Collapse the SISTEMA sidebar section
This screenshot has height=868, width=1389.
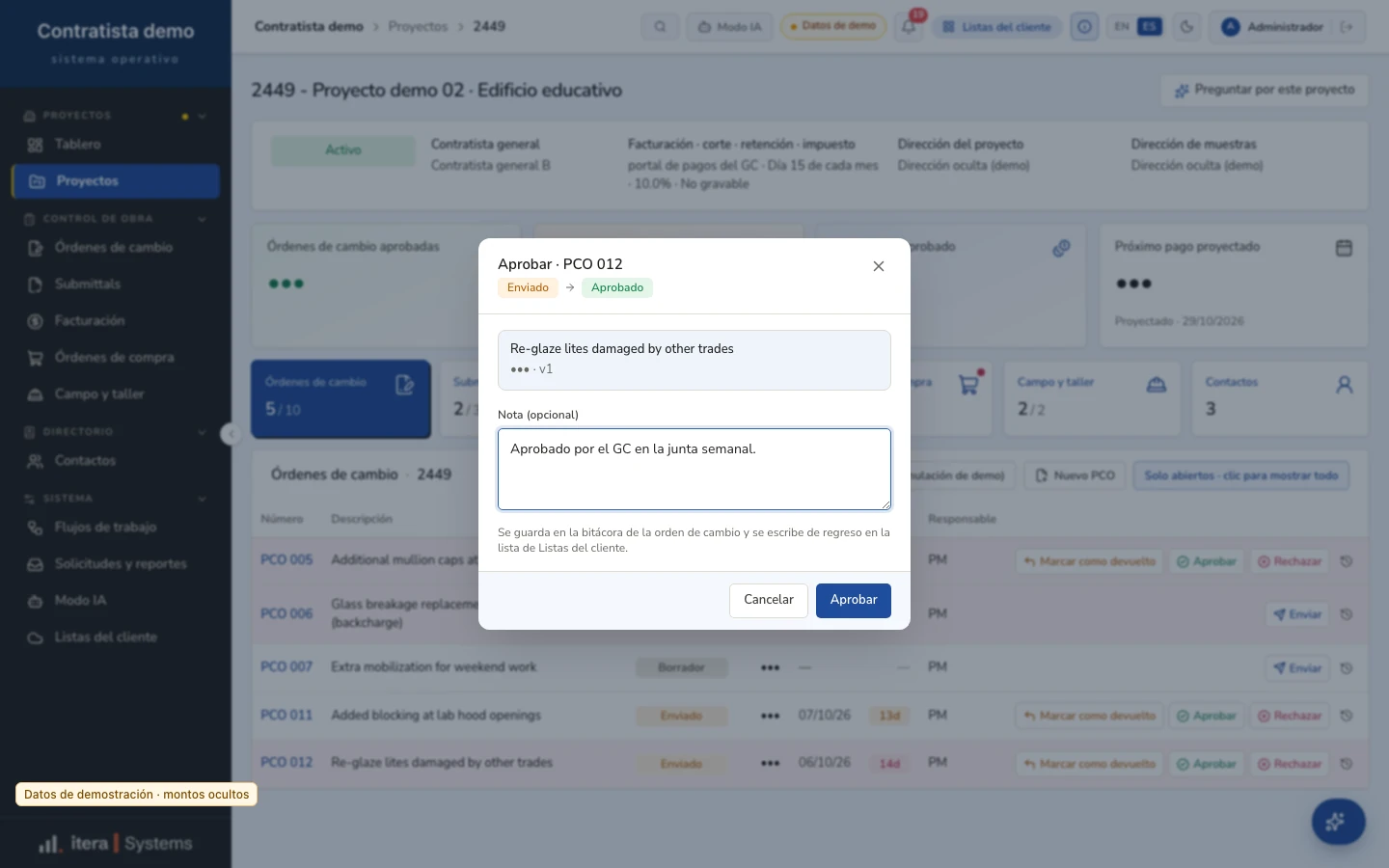[x=202, y=499]
